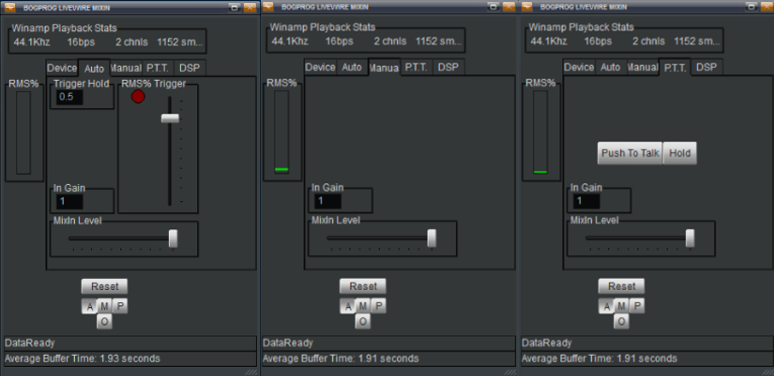Open the DSP tab in middle window

(x=448, y=68)
